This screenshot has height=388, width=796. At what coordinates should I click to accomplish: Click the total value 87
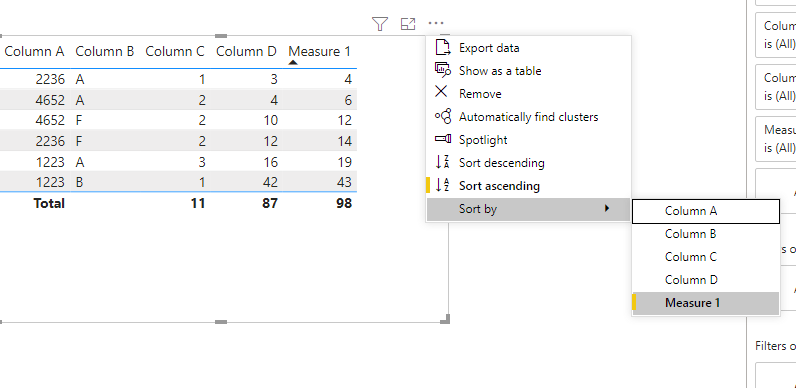point(270,203)
